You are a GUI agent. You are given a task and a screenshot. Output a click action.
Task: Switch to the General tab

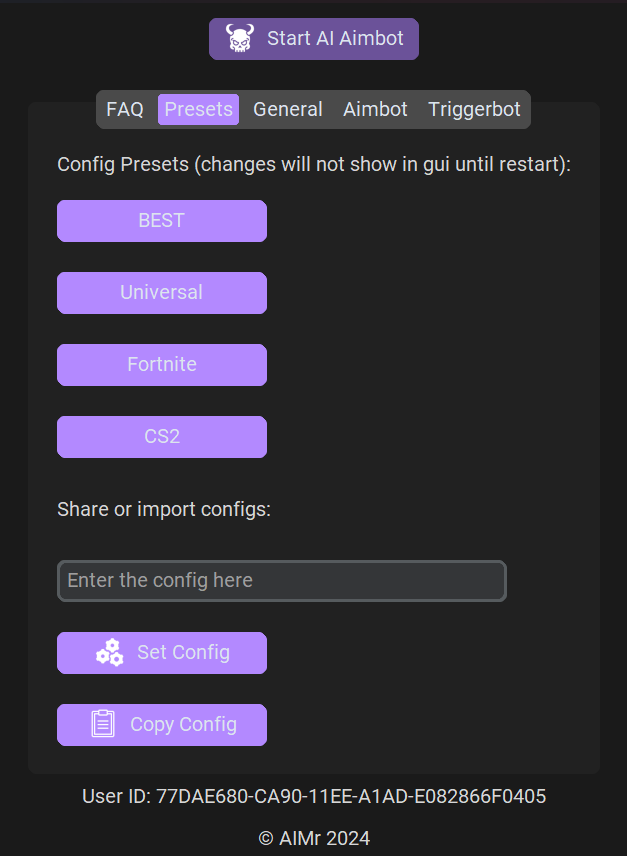coord(287,109)
